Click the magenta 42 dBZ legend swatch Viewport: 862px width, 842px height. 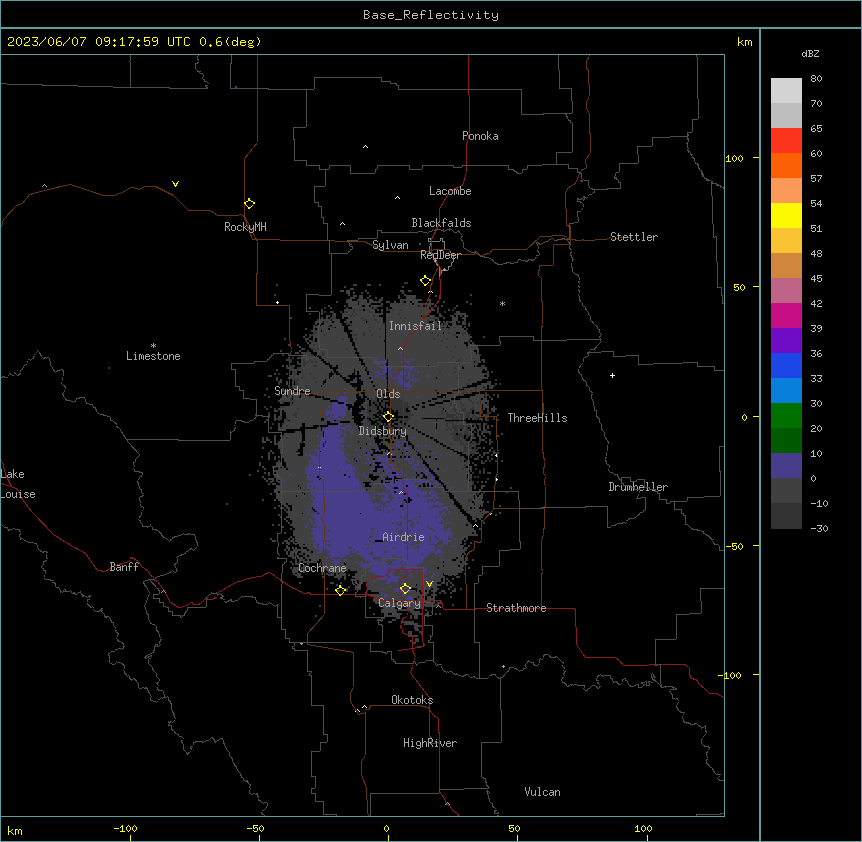[x=786, y=315]
